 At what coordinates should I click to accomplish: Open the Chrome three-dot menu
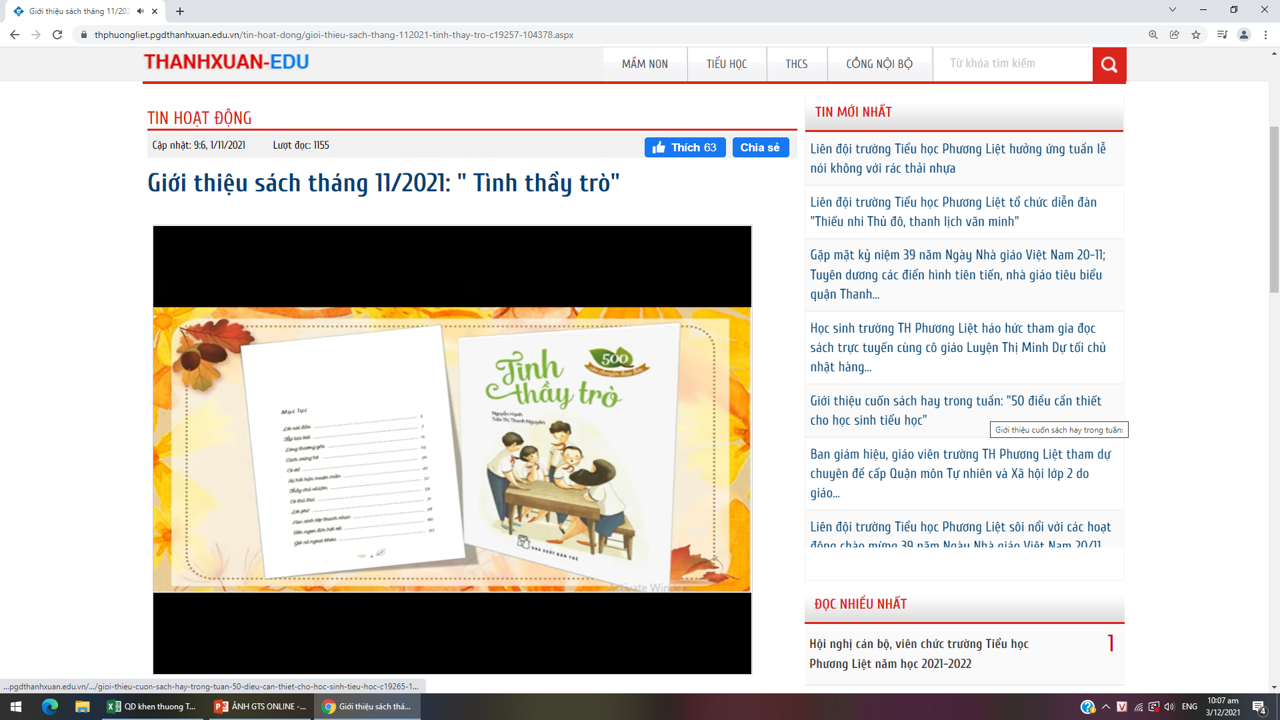(x=1266, y=35)
